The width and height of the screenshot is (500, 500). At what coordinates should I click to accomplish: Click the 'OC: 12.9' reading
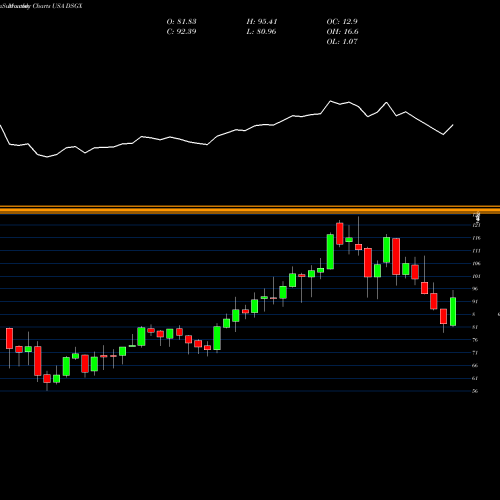pyautogui.click(x=342, y=22)
